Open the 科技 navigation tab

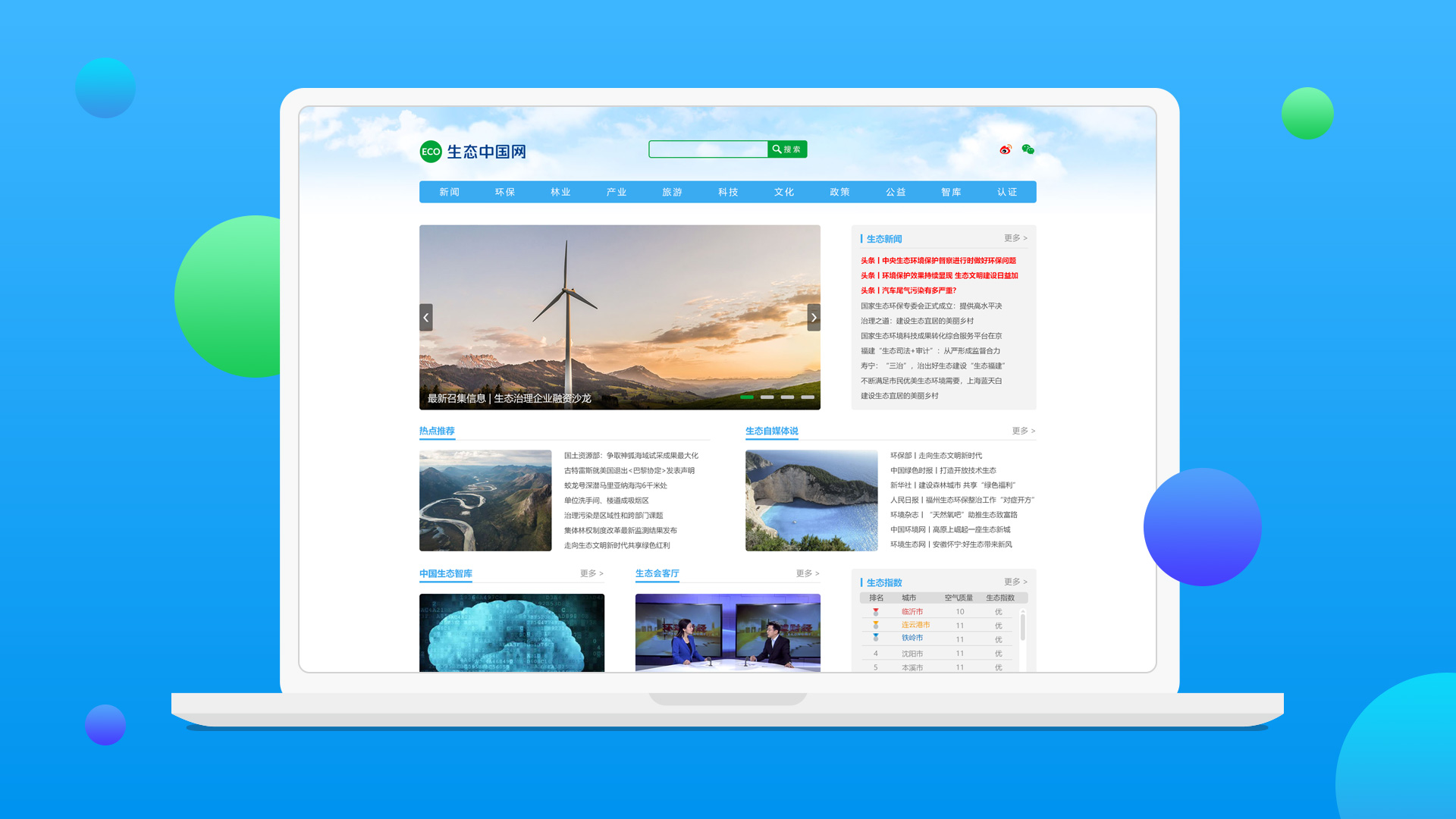click(x=729, y=192)
